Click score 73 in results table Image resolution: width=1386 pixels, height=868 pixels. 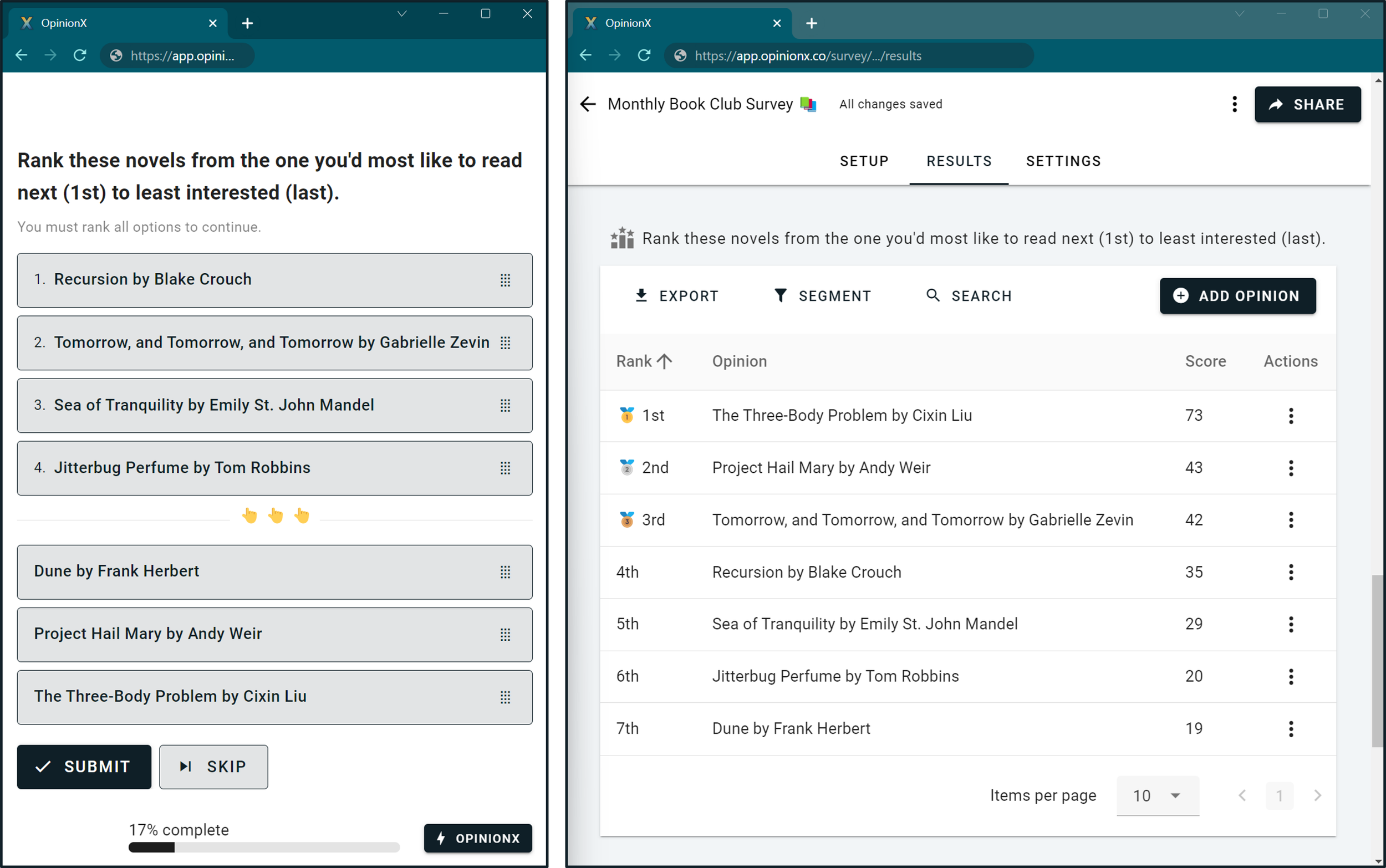tap(1194, 416)
